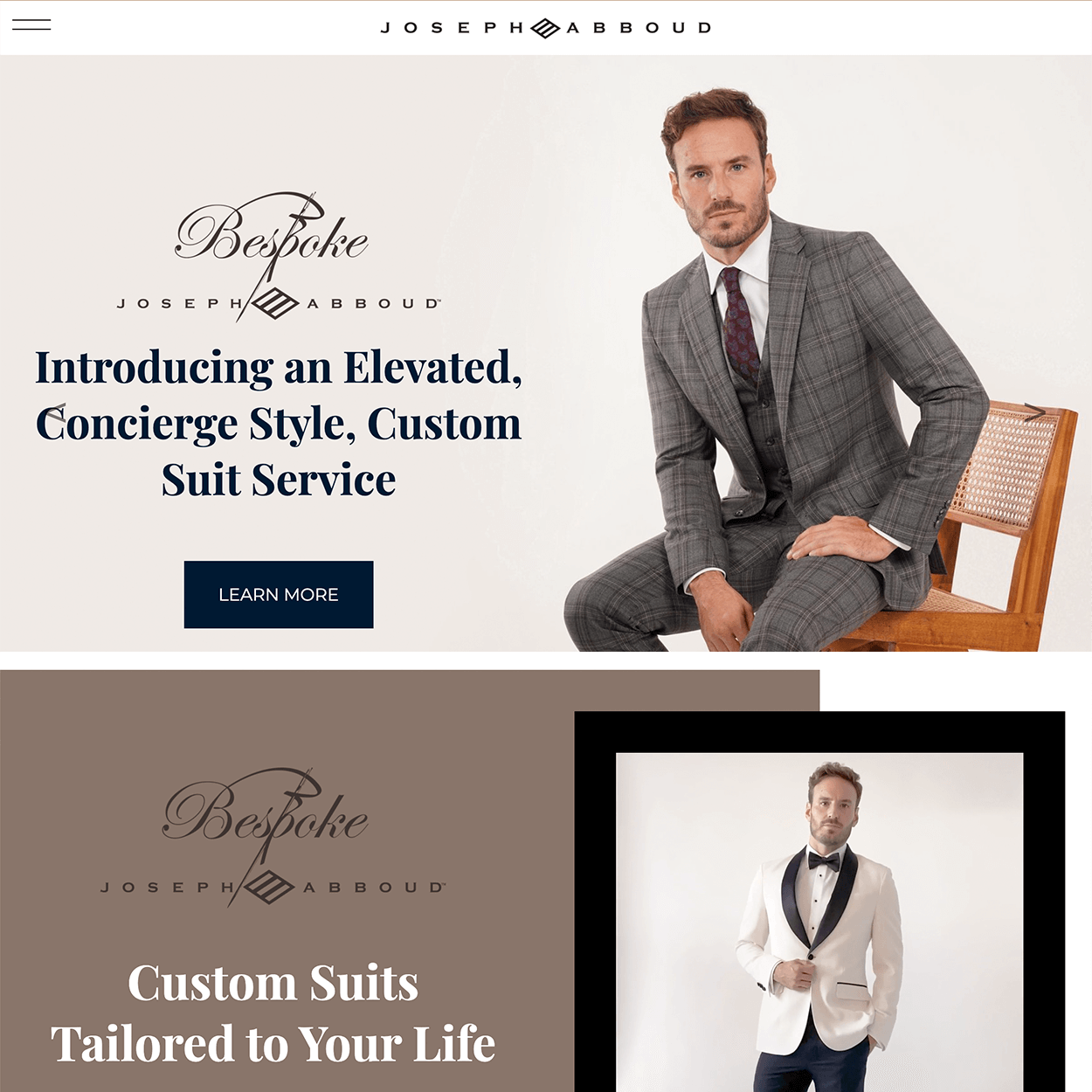Click the Bespoke script logo on the brown panel
This screenshot has width=1092, height=1092.
[x=266, y=812]
